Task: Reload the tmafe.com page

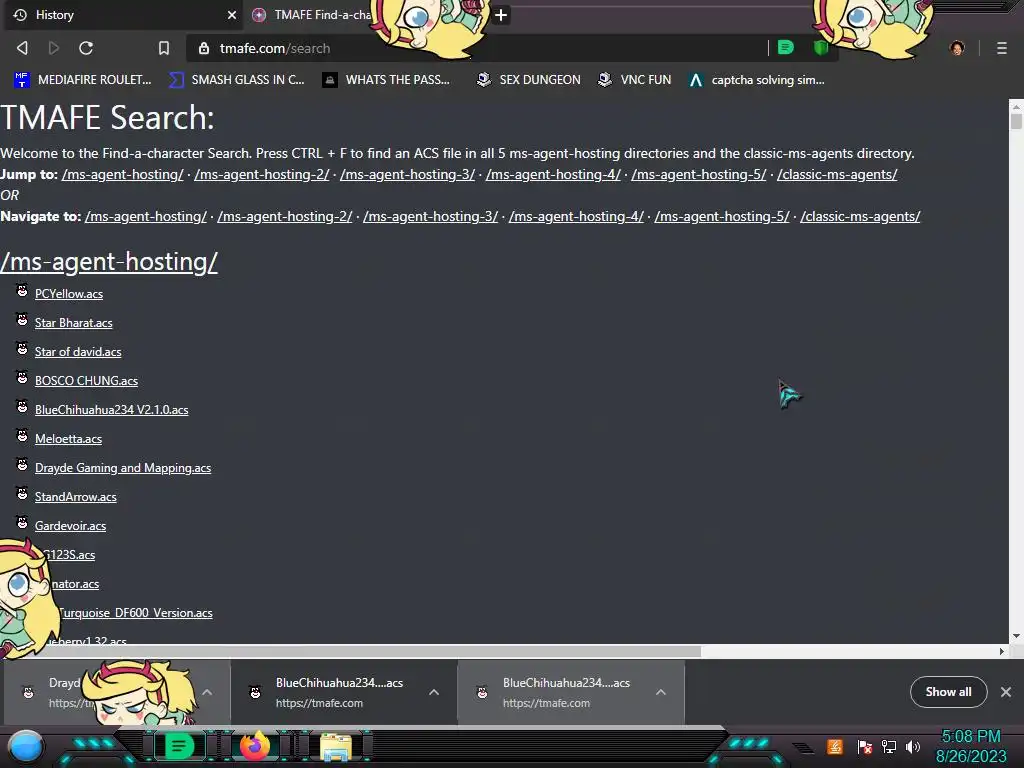Action: 86,48
